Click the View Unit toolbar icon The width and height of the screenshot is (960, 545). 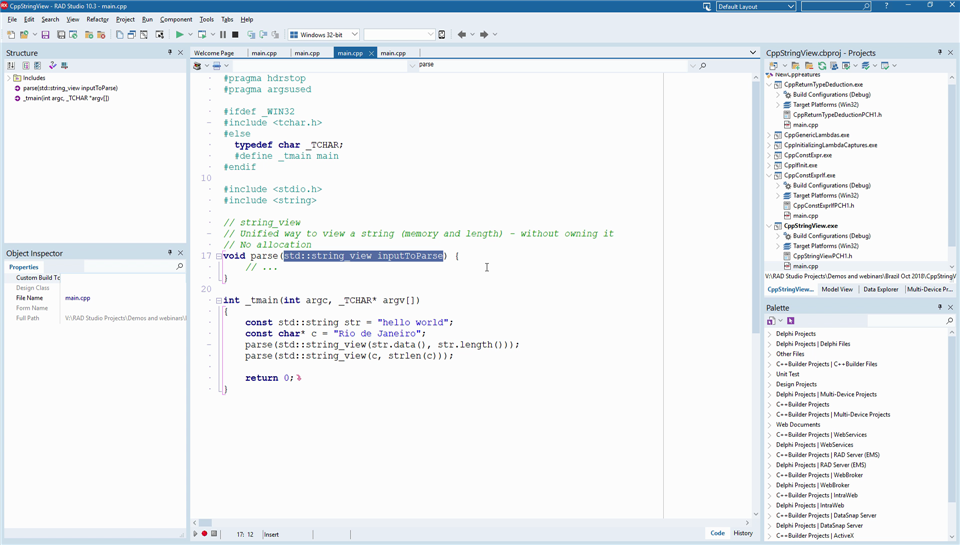point(119,35)
